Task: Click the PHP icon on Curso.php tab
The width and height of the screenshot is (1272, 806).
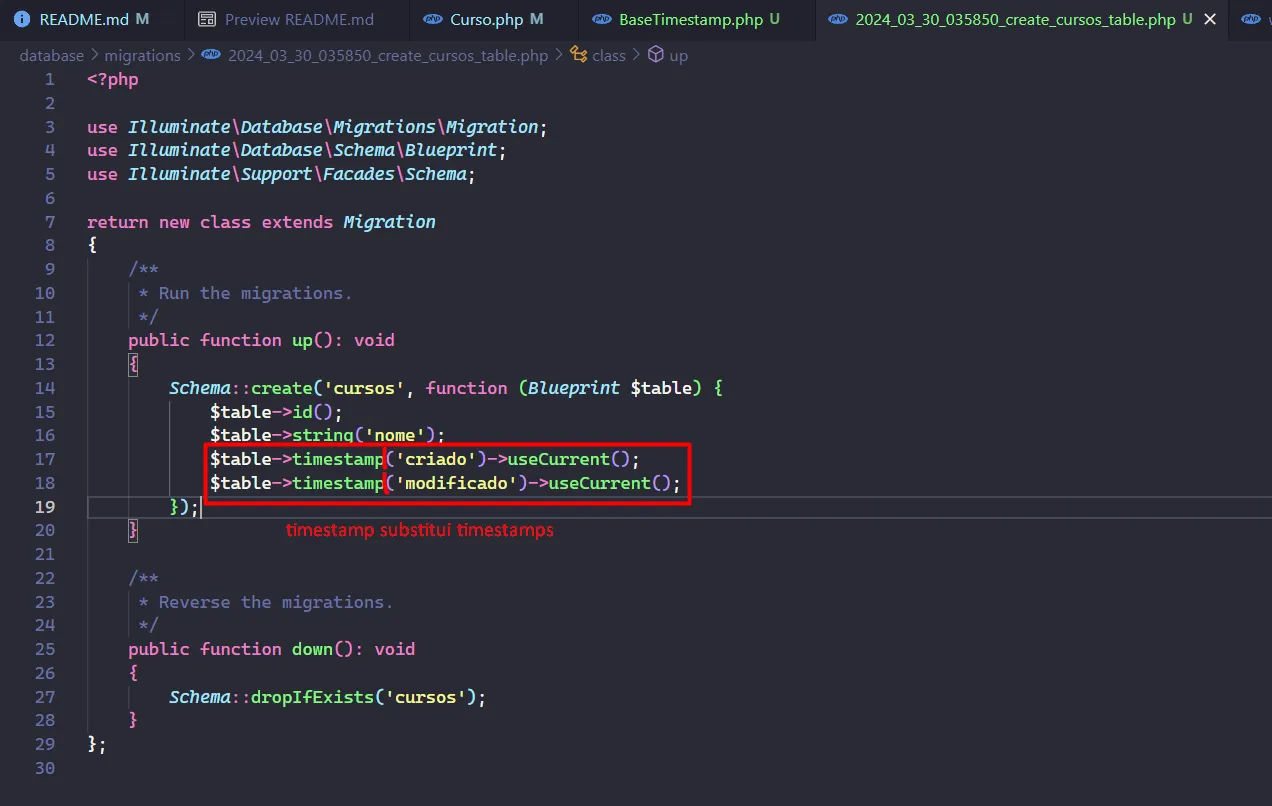Action: pos(433,20)
